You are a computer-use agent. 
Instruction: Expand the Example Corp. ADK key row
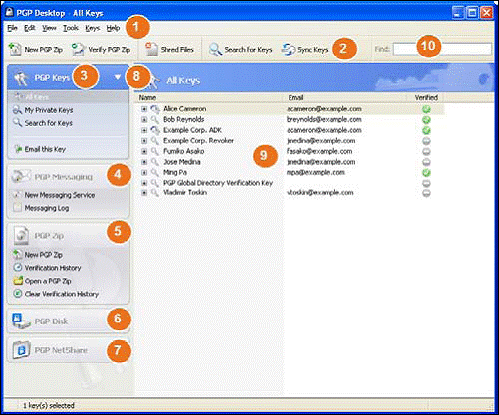coord(144,130)
